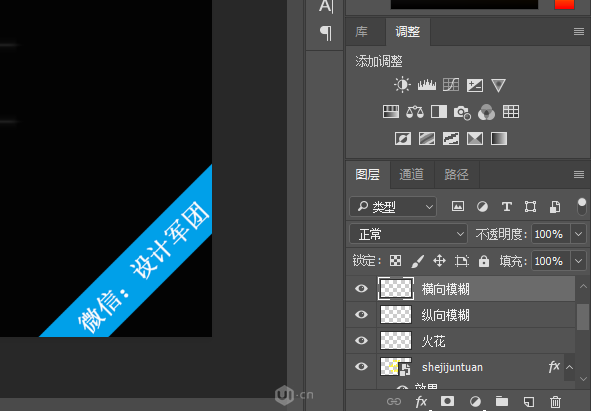
Task: Click the fx badge on shejijuntuan
Action: click(554, 367)
